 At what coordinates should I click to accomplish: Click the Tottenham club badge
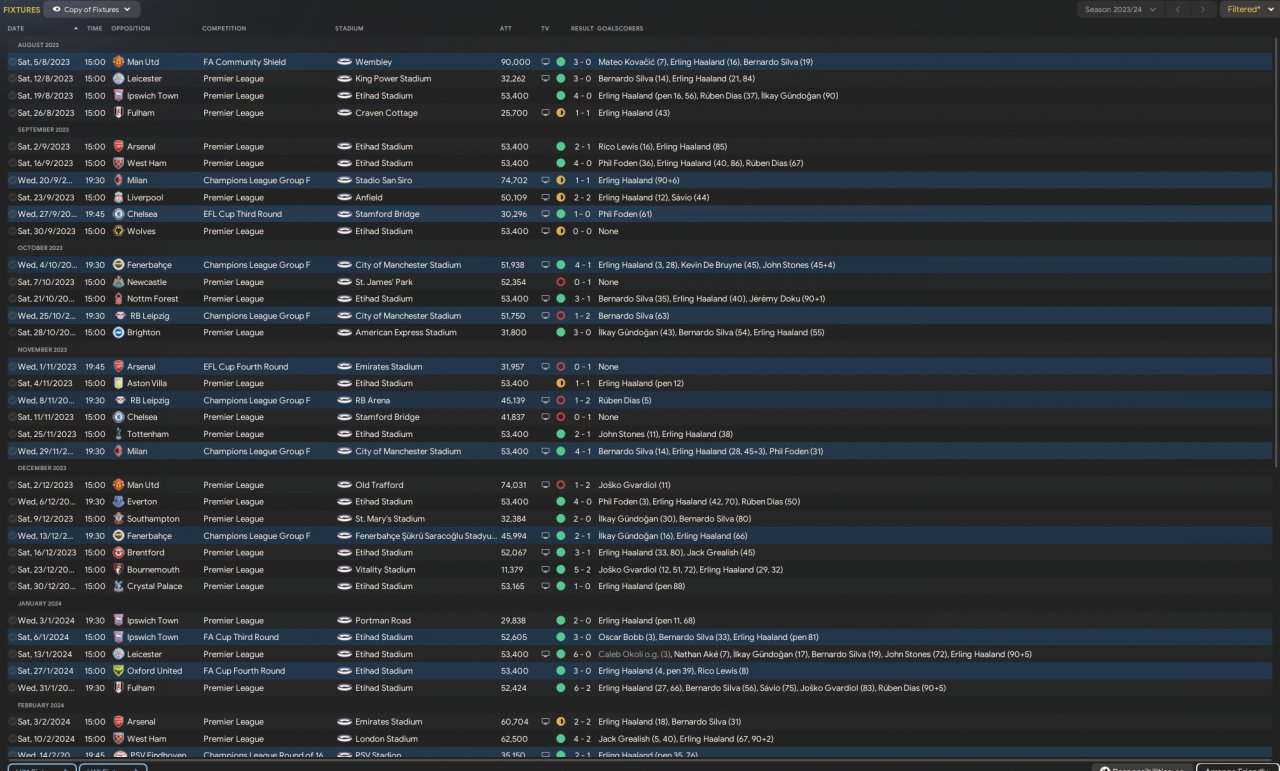118,435
